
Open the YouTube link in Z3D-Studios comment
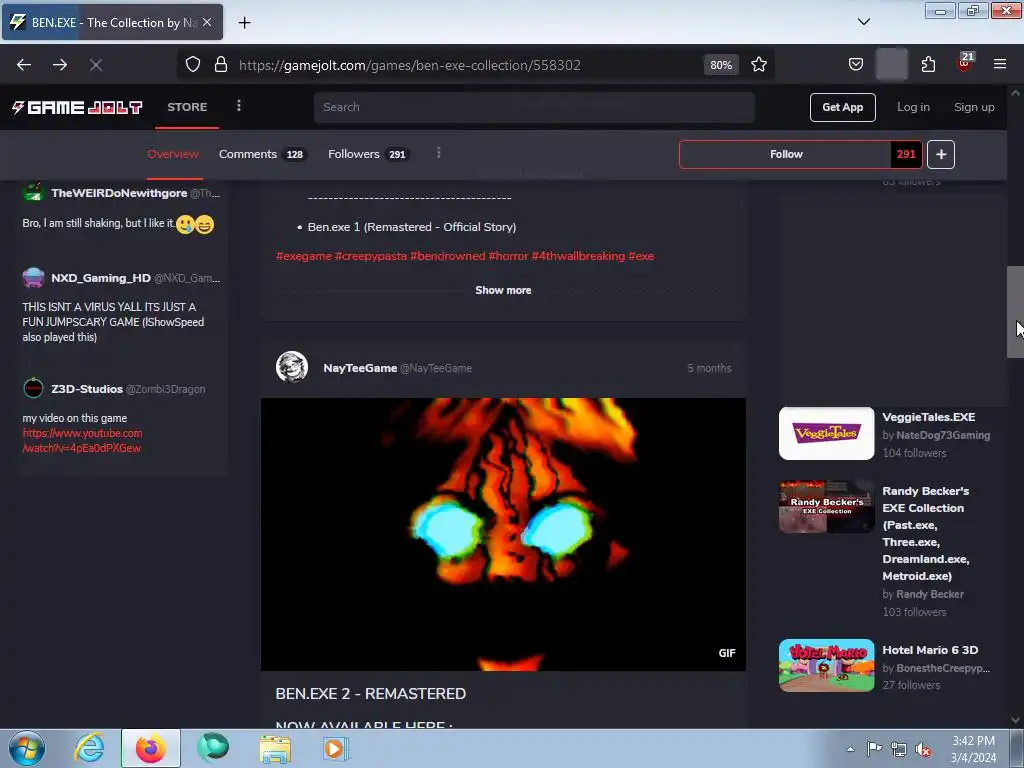click(x=82, y=441)
